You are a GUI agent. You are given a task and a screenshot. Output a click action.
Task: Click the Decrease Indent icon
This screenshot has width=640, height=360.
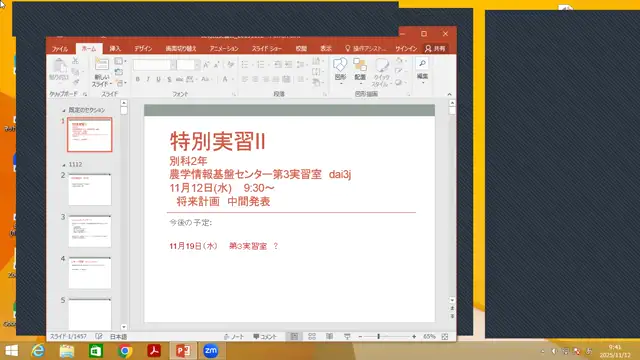tap(278, 64)
